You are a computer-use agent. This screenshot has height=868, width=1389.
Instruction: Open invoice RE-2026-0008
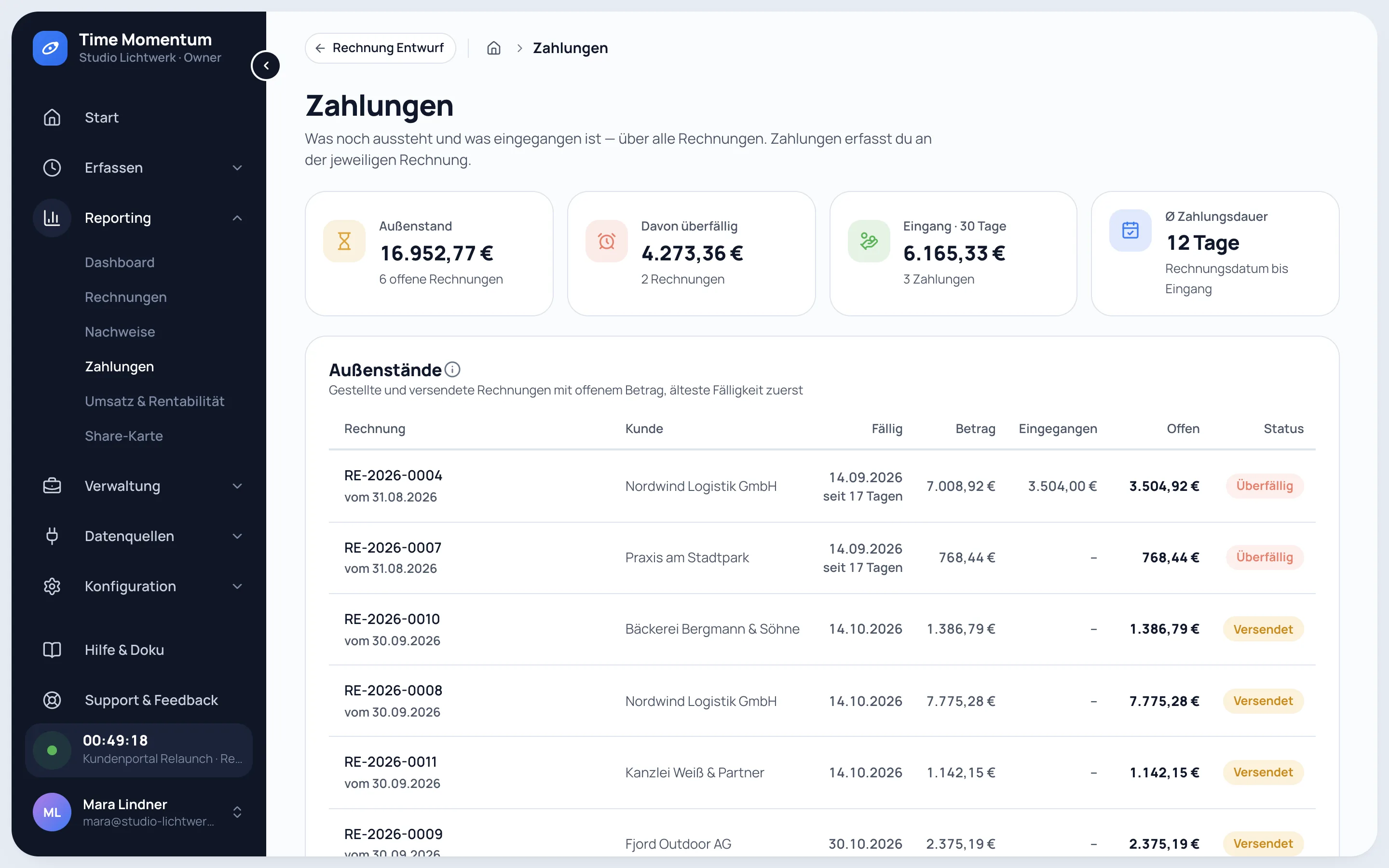pos(393,690)
